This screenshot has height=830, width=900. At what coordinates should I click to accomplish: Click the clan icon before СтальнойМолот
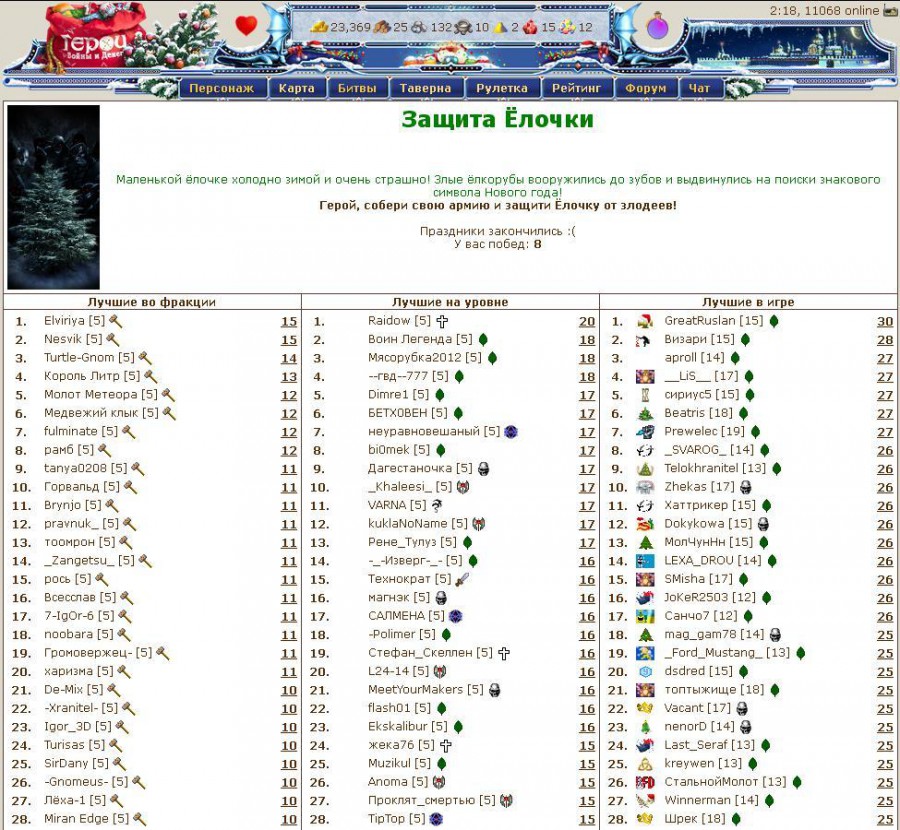[x=646, y=782]
